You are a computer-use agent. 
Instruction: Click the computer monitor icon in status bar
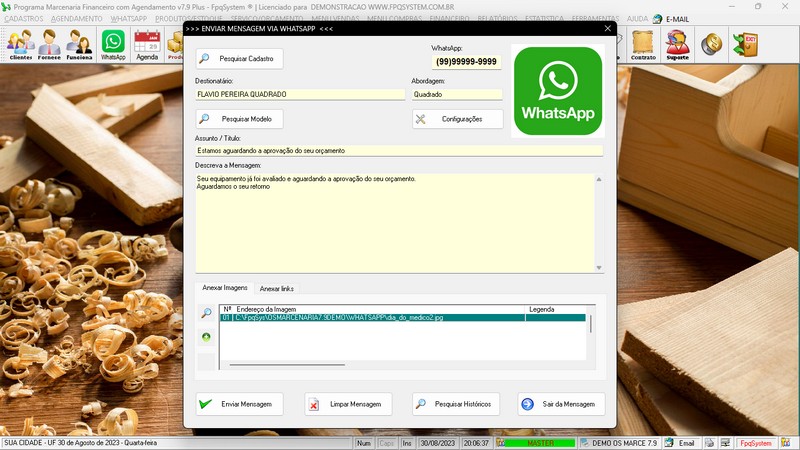tap(725, 443)
